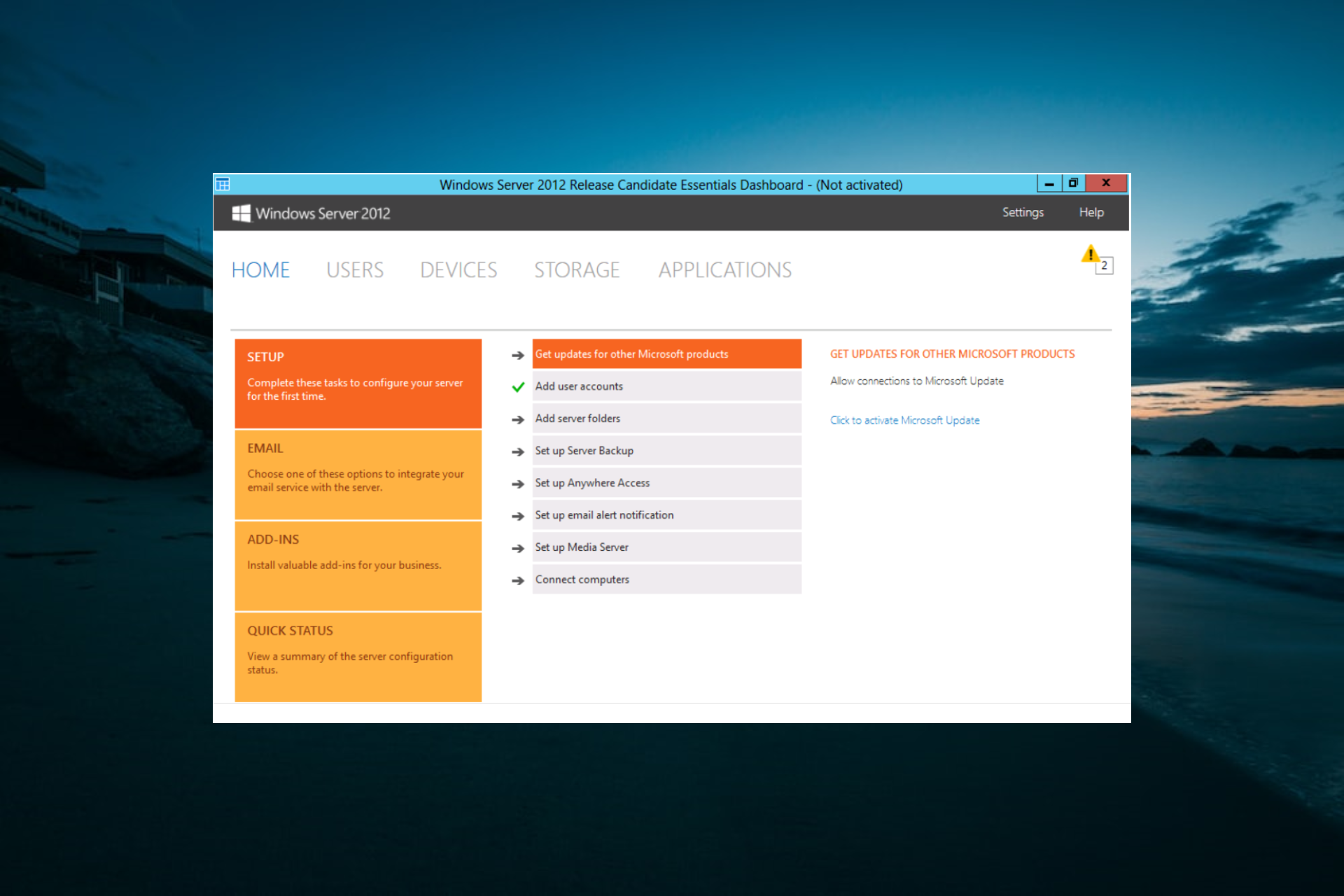Open the DEVICES tab
The width and height of the screenshot is (1344, 896).
pos(458,270)
